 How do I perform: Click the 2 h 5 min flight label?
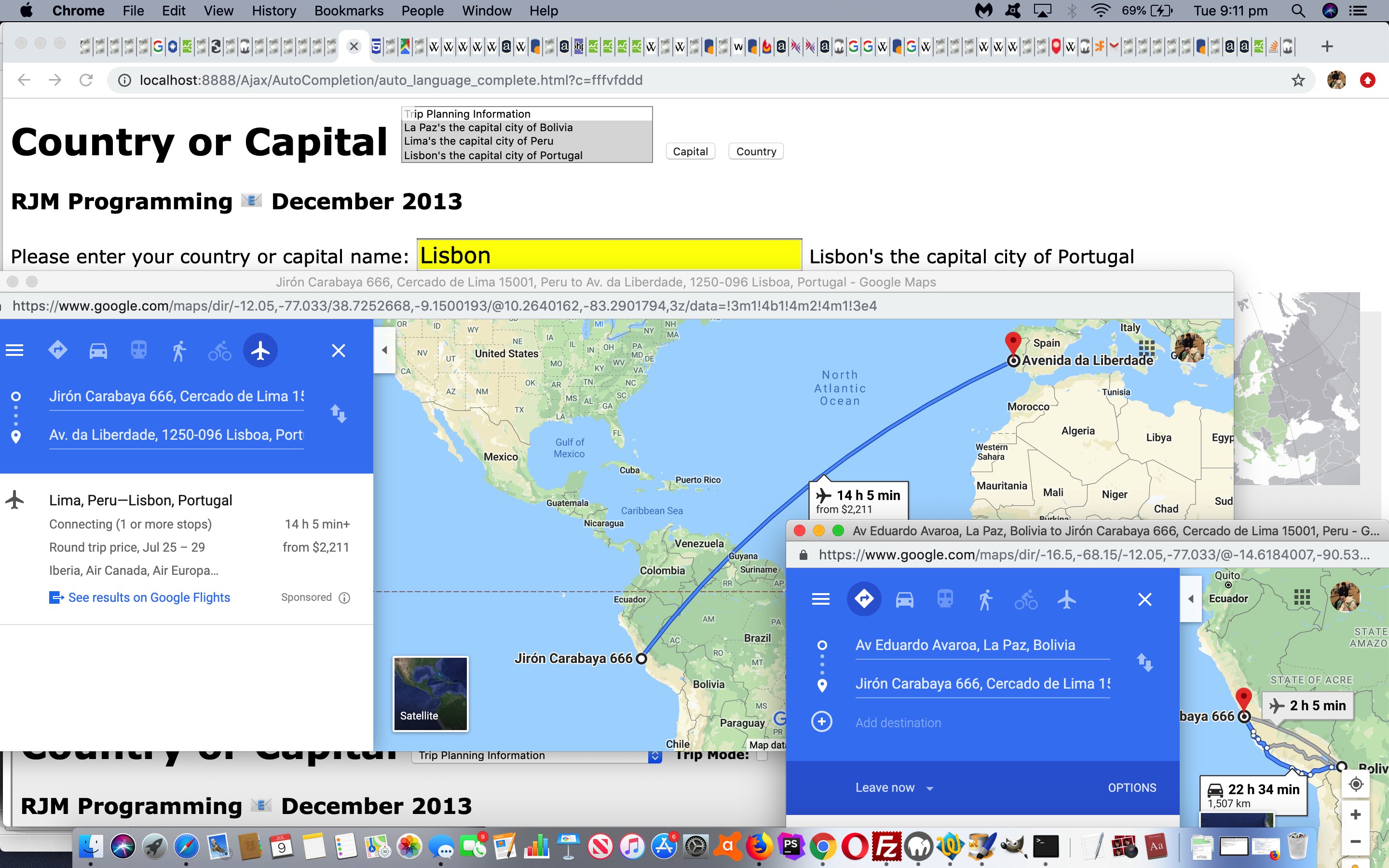coord(1308,705)
